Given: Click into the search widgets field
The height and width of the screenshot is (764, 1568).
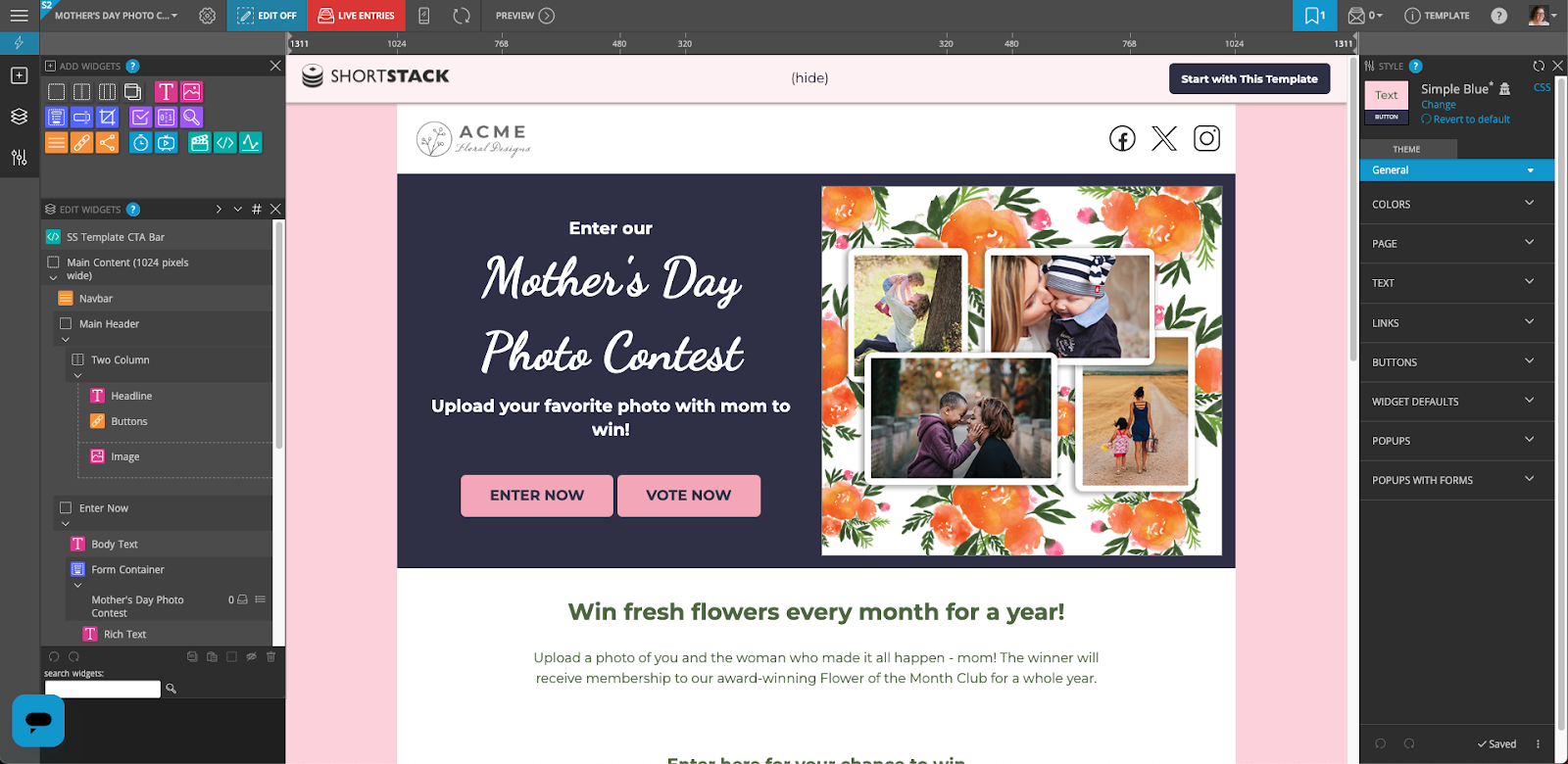Looking at the screenshot, I should point(102,690).
